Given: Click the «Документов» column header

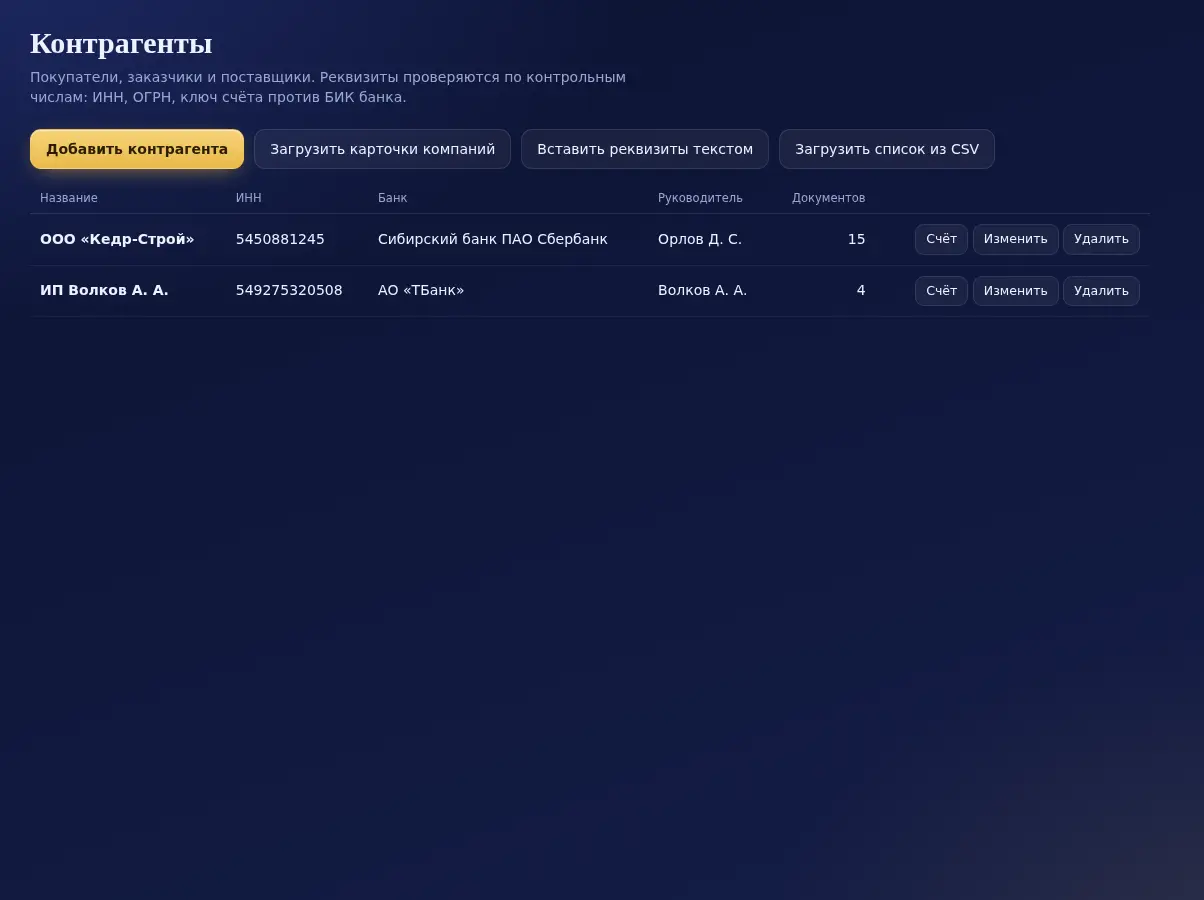Looking at the screenshot, I should pyautogui.click(x=828, y=198).
